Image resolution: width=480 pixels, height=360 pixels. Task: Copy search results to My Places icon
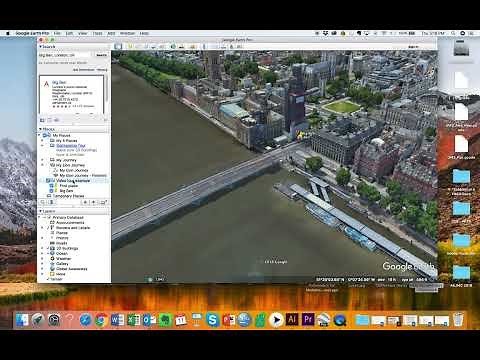(x=42, y=120)
